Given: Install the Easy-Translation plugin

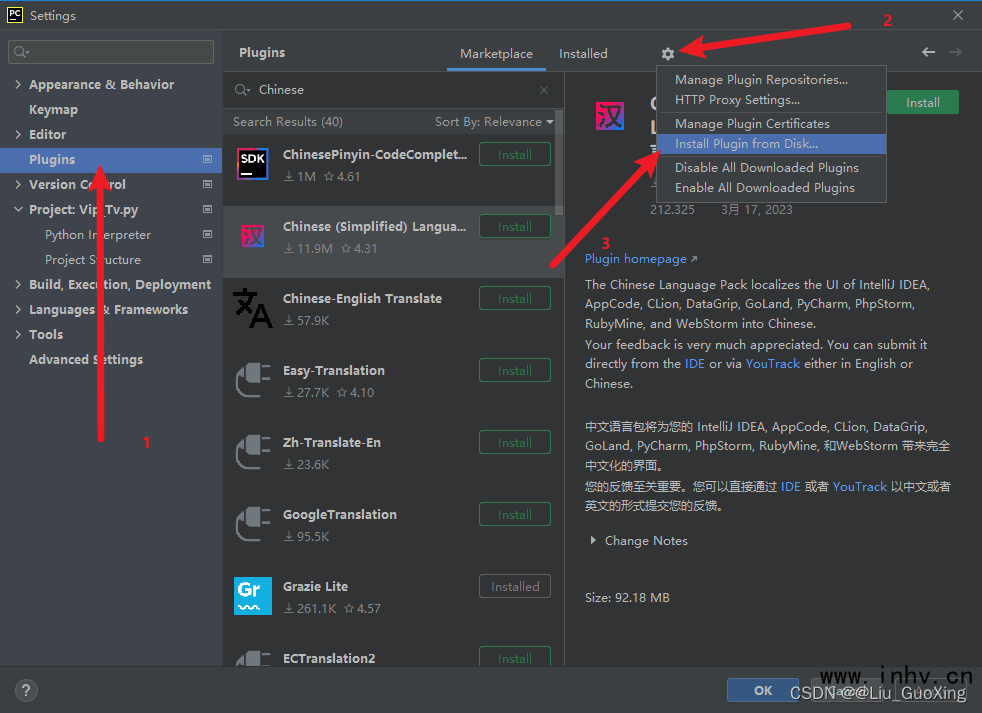Looking at the screenshot, I should point(515,371).
